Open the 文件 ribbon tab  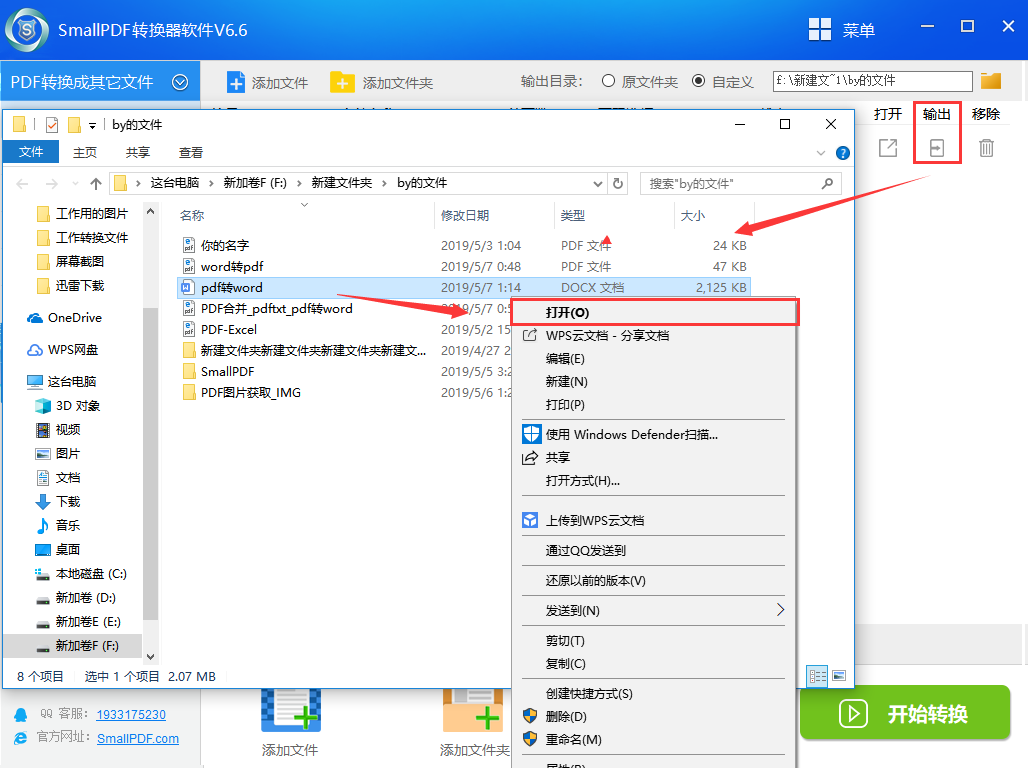pyautogui.click(x=31, y=152)
